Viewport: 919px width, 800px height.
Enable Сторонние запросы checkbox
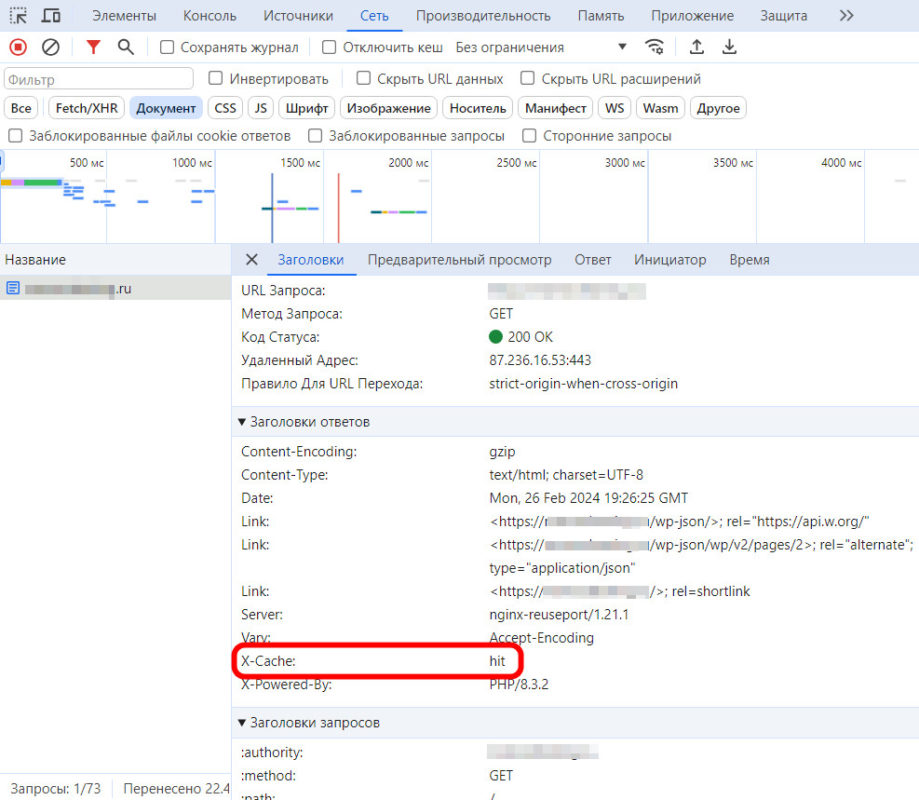coord(529,135)
